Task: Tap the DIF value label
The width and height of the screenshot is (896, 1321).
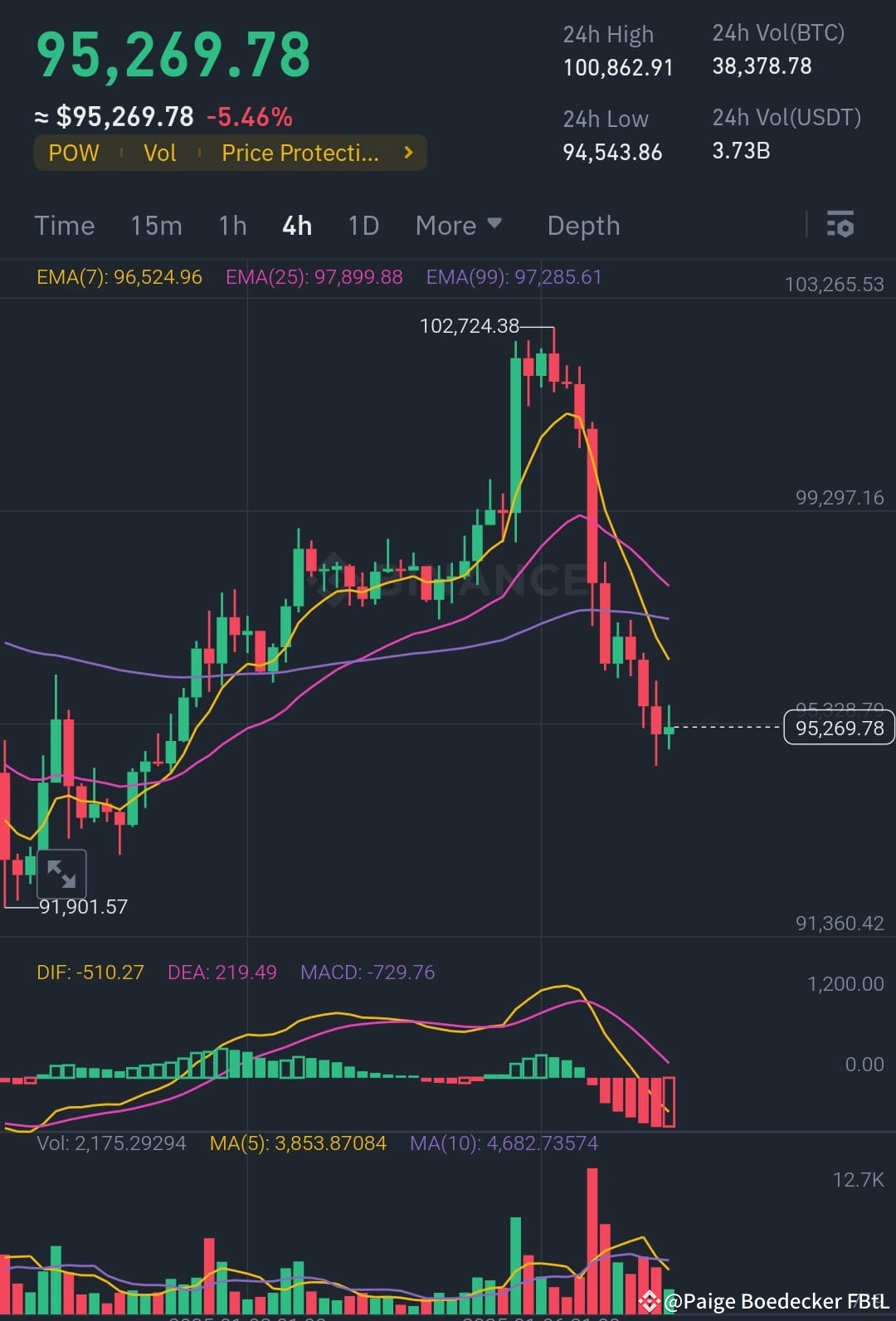Action: pos(90,972)
